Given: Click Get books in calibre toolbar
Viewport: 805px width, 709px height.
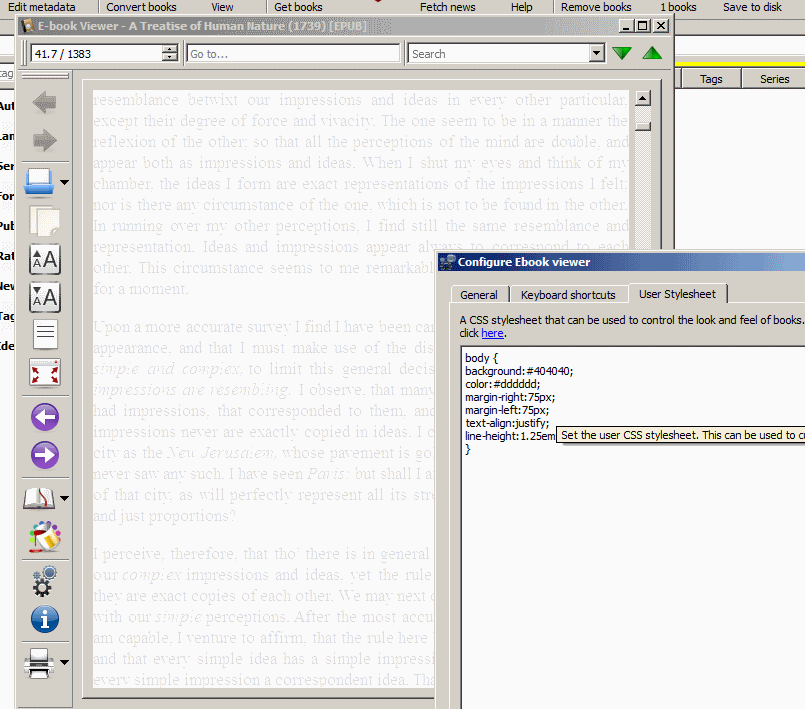Looking at the screenshot, I should coord(298,7).
